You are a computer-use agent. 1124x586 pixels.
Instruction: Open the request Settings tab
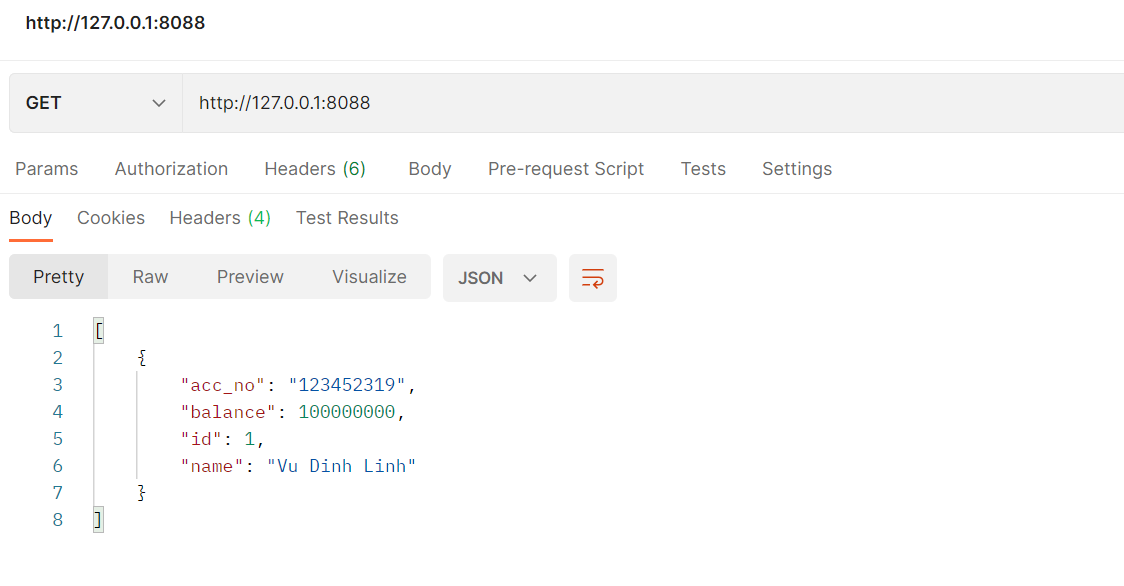[796, 168]
